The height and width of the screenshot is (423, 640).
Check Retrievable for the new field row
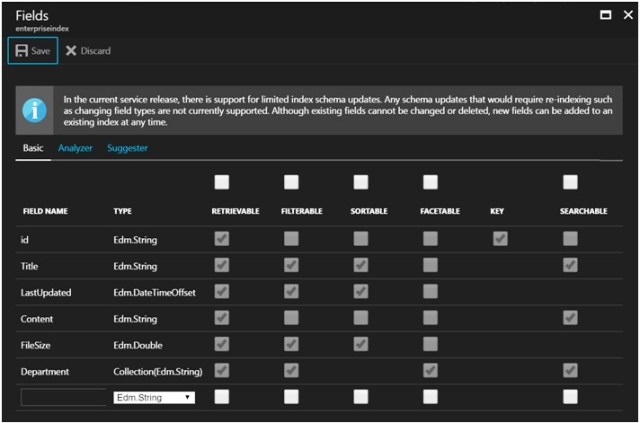pyautogui.click(x=222, y=397)
